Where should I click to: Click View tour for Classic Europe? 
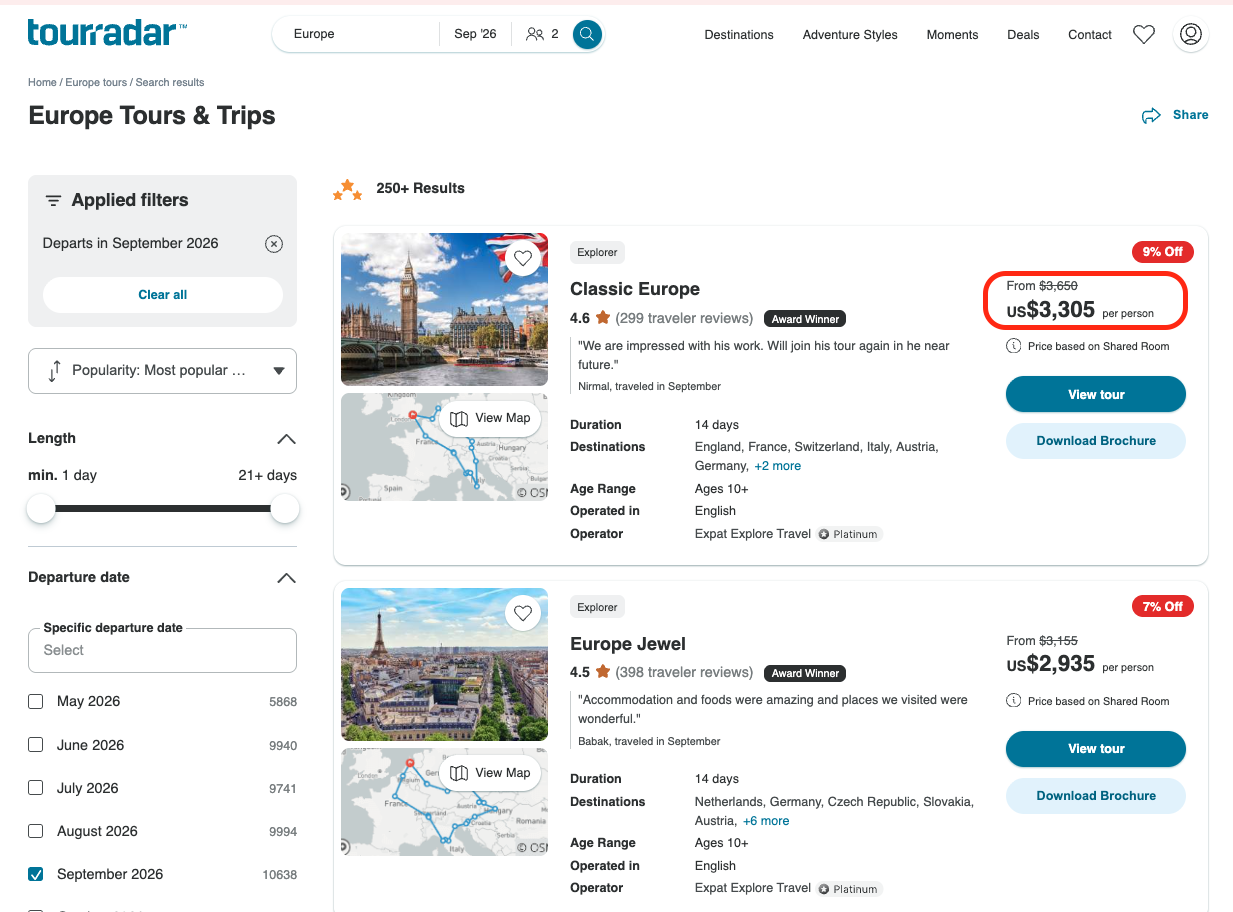[1096, 394]
